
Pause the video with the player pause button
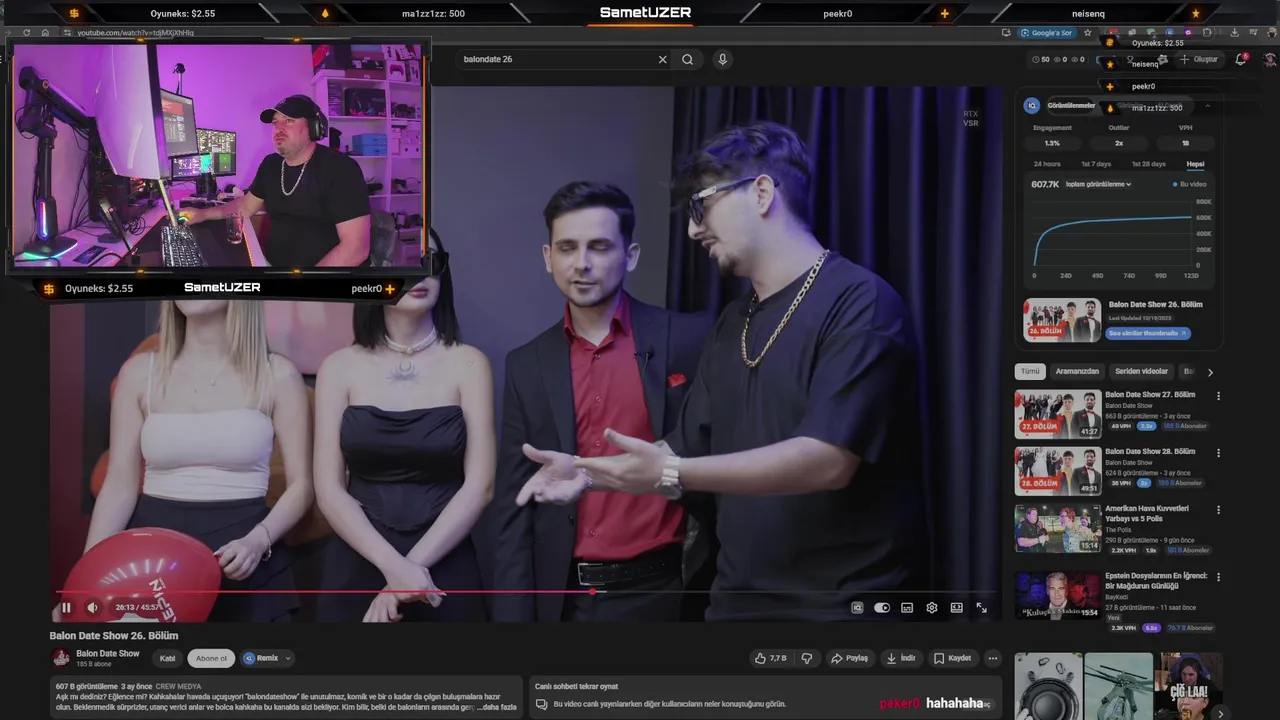tap(66, 607)
